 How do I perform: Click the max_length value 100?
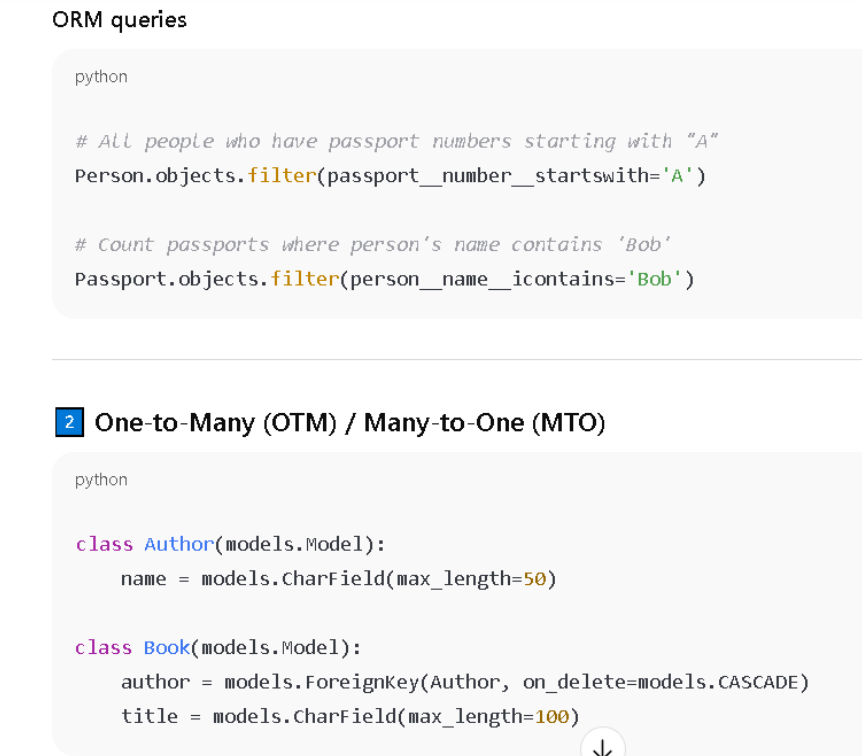coord(551,716)
